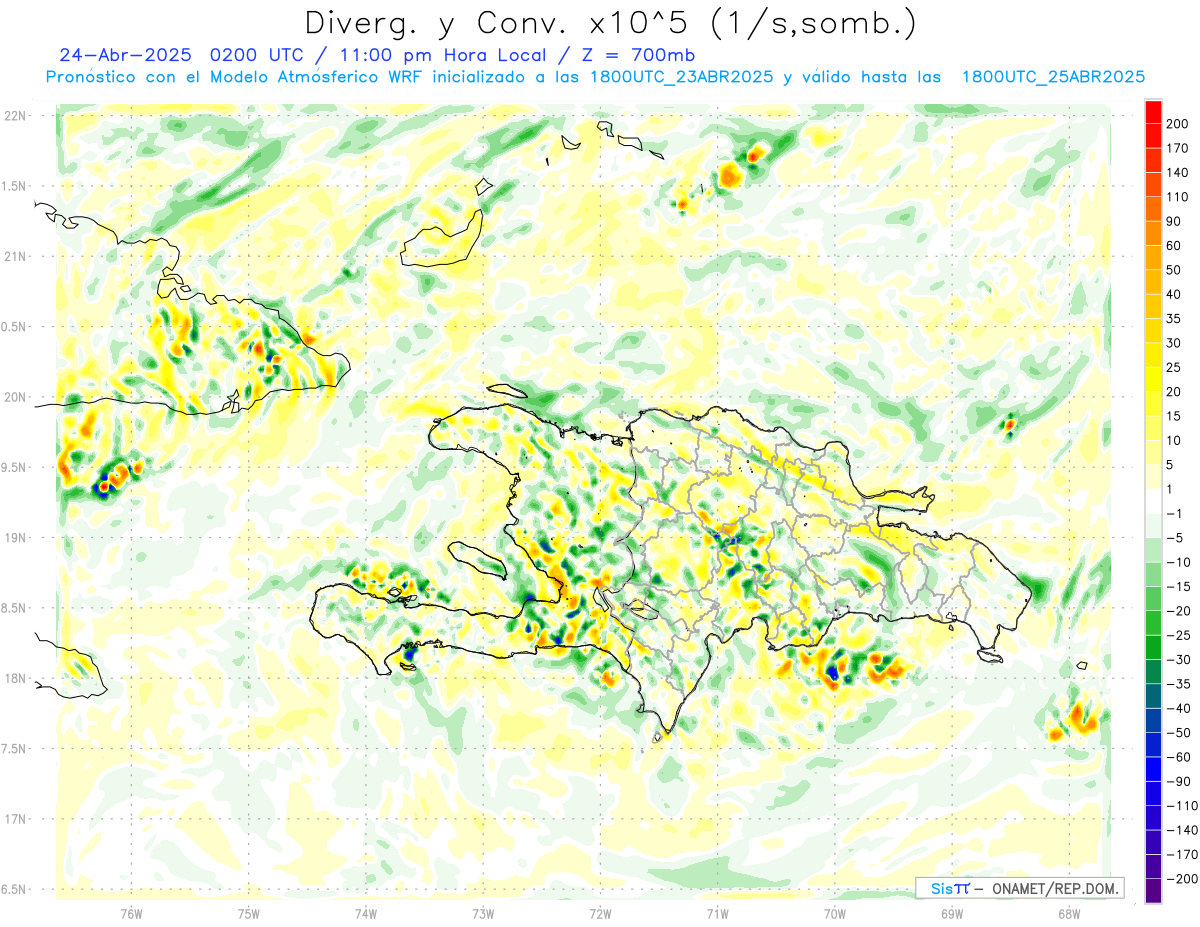This screenshot has height=927, width=1200.
Task: Select the -15 color scale label
Action: coord(1177,586)
